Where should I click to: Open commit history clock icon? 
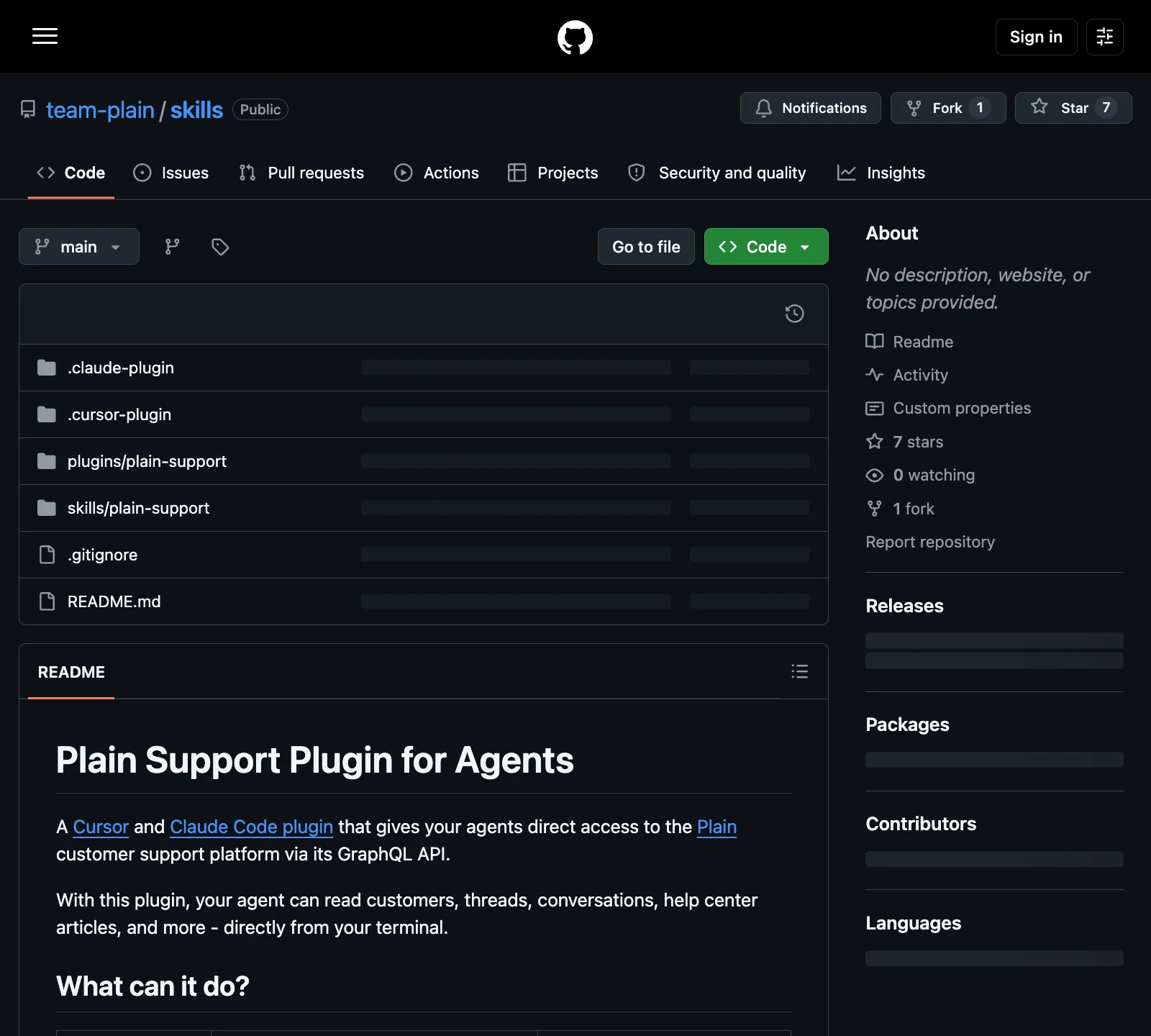click(794, 314)
